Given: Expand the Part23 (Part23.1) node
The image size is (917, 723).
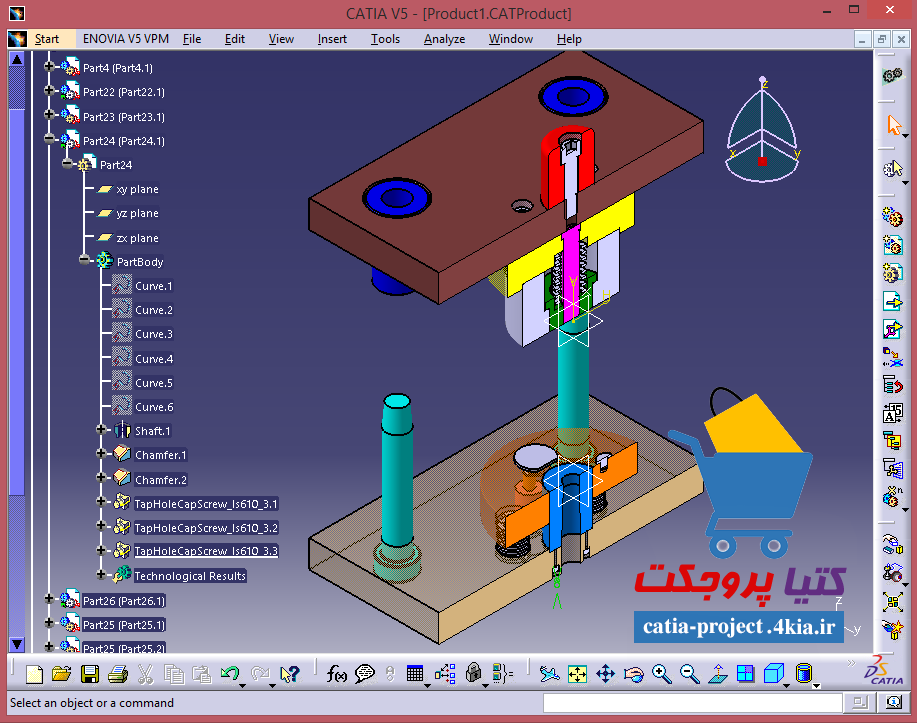Looking at the screenshot, I should coord(49,115).
